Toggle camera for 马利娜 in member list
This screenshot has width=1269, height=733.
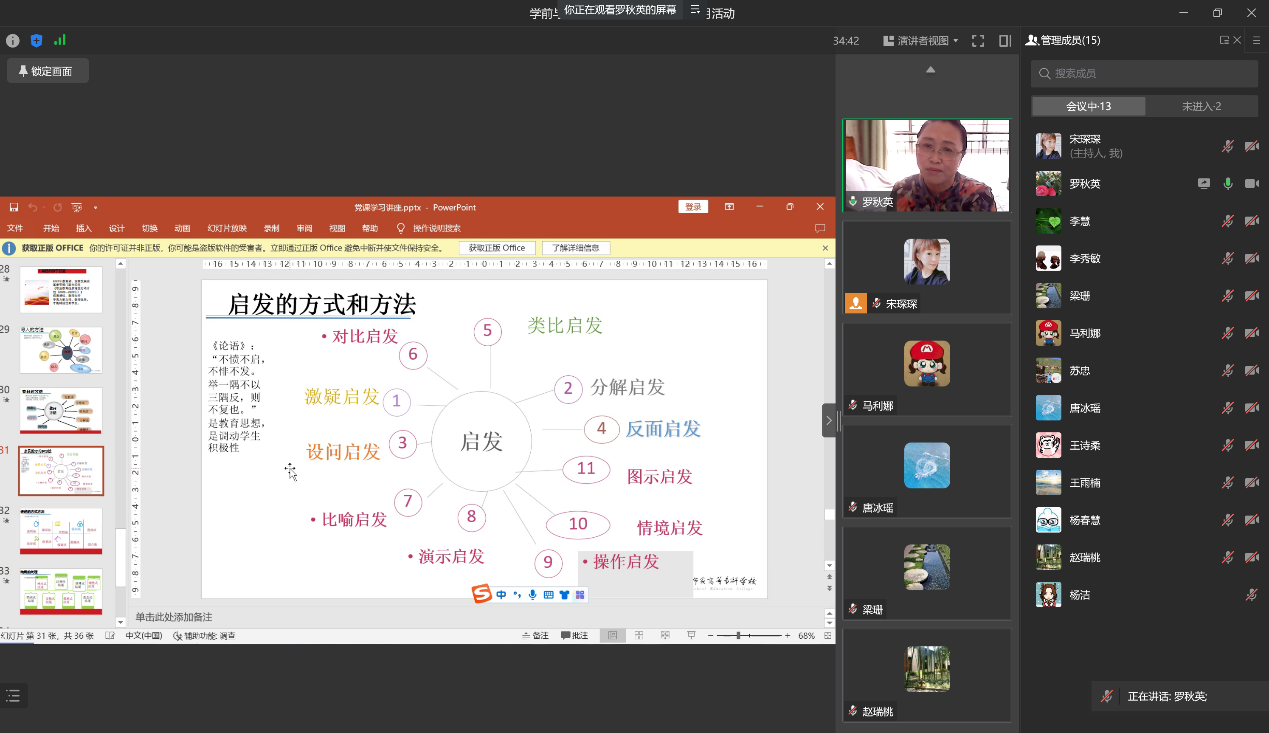(x=1251, y=333)
